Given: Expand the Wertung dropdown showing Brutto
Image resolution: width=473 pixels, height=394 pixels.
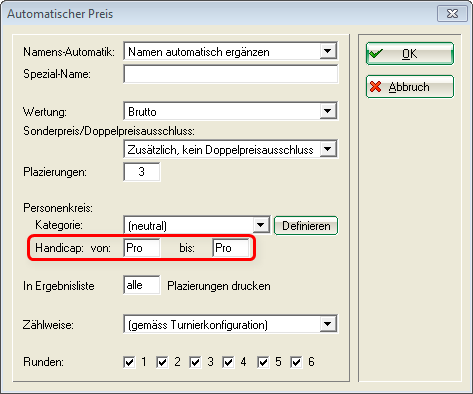Looking at the screenshot, I should point(328,111).
